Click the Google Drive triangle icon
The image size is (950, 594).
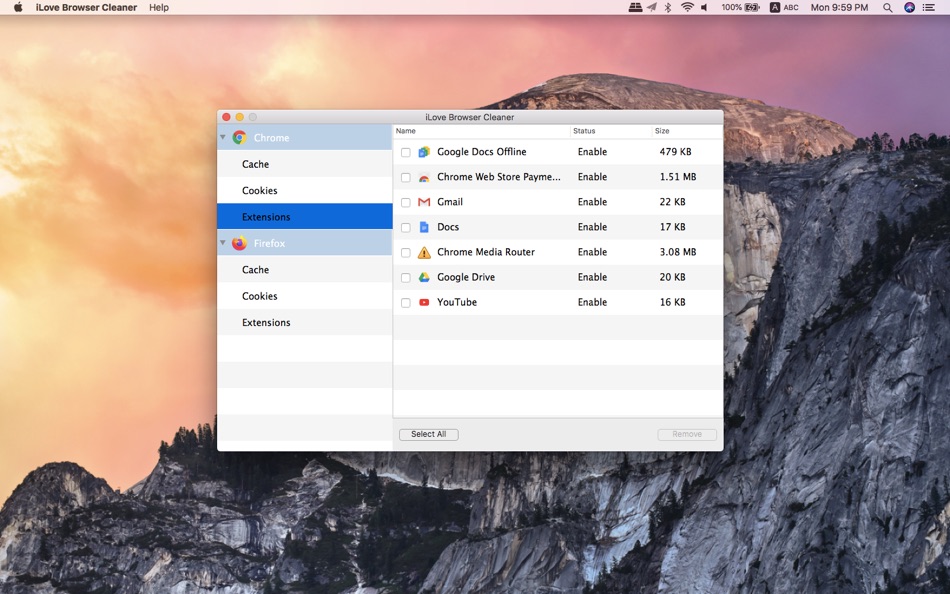click(424, 277)
